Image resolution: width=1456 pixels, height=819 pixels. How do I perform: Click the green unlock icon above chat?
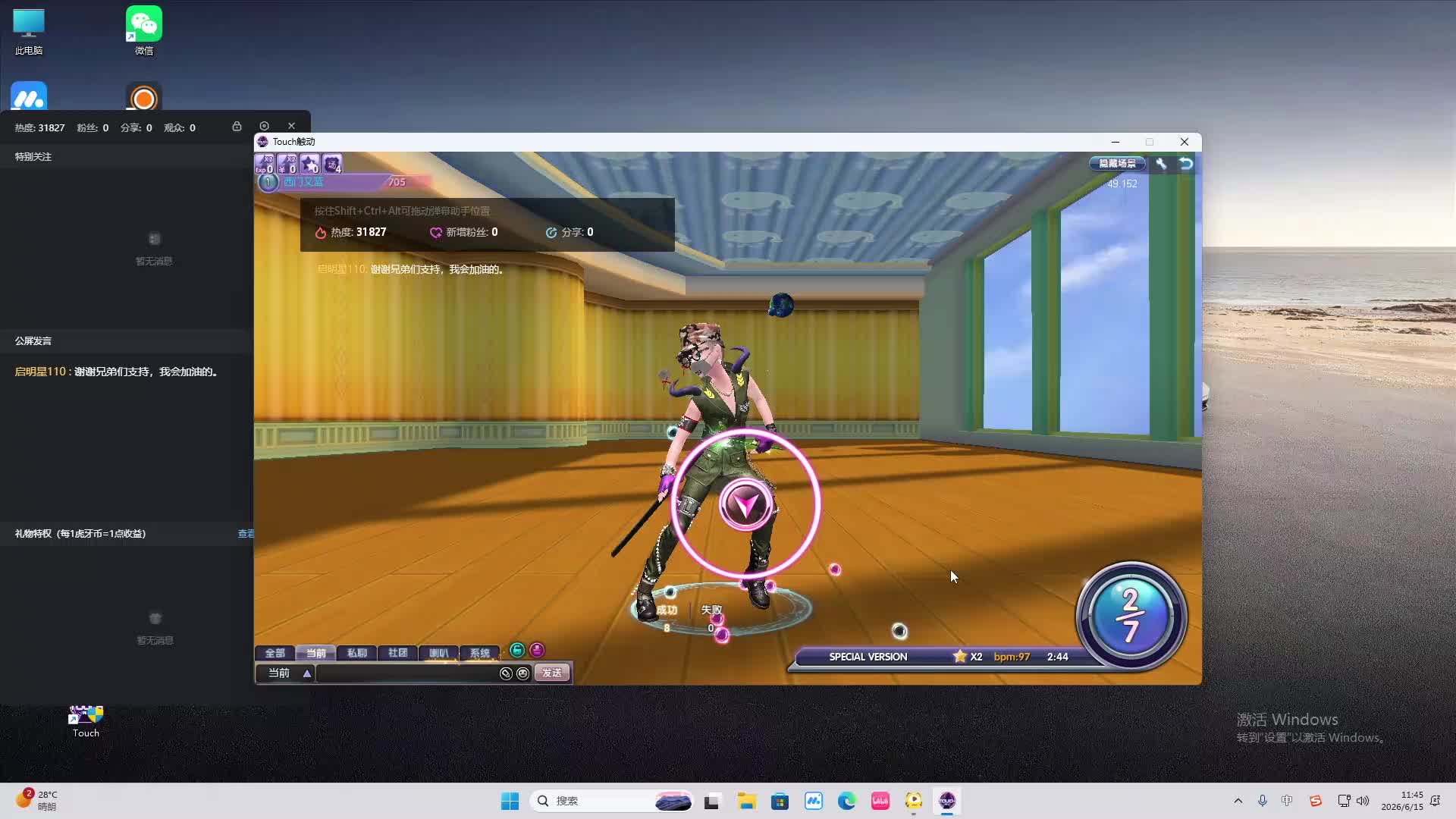point(517,650)
